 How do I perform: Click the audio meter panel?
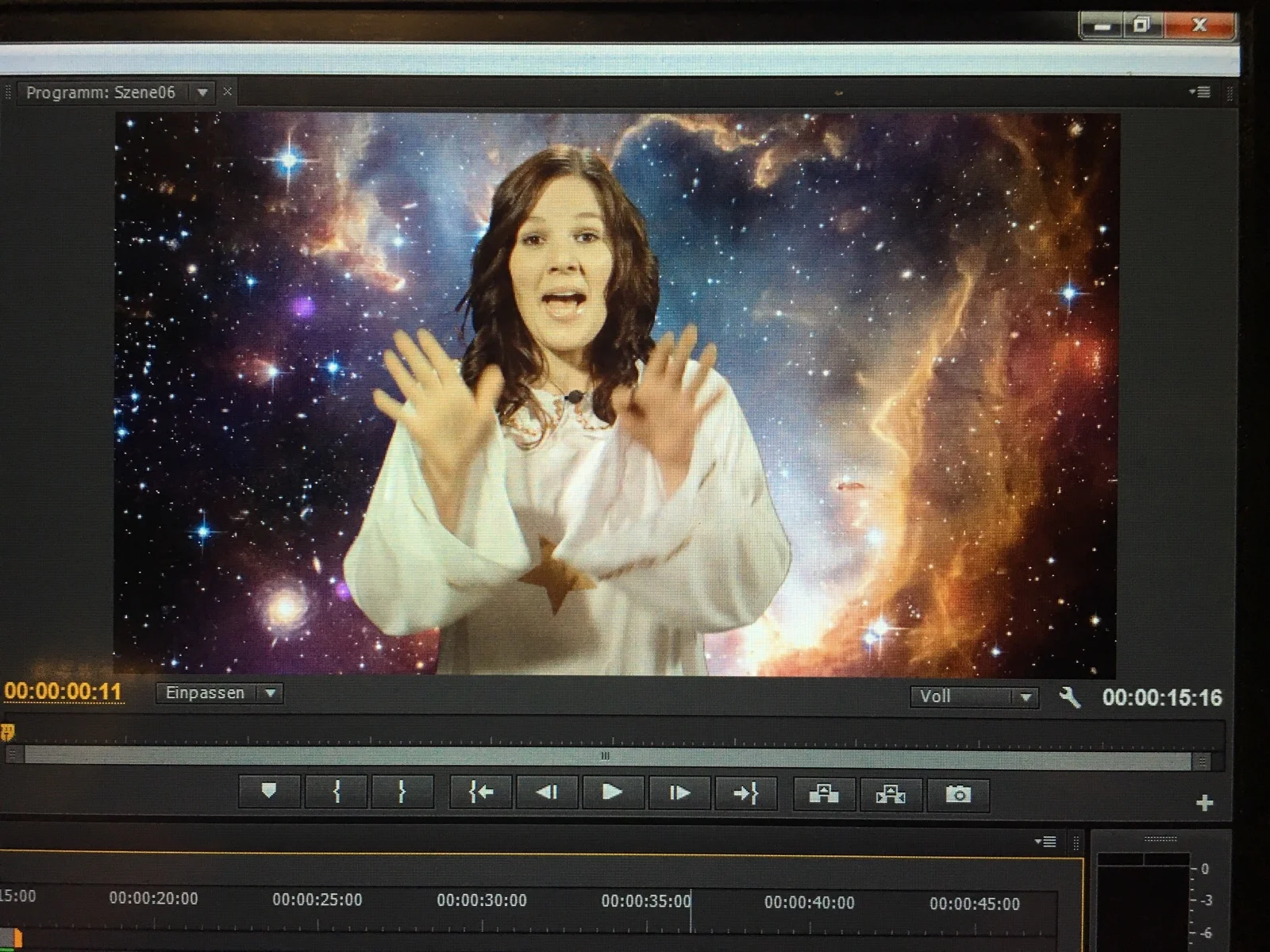pyautogui.click(x=1160, y=892)
